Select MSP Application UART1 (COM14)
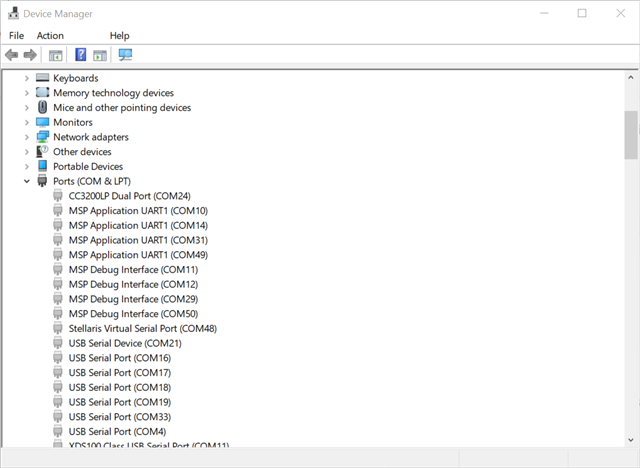The image size is (640, 468). coord(138,225)
